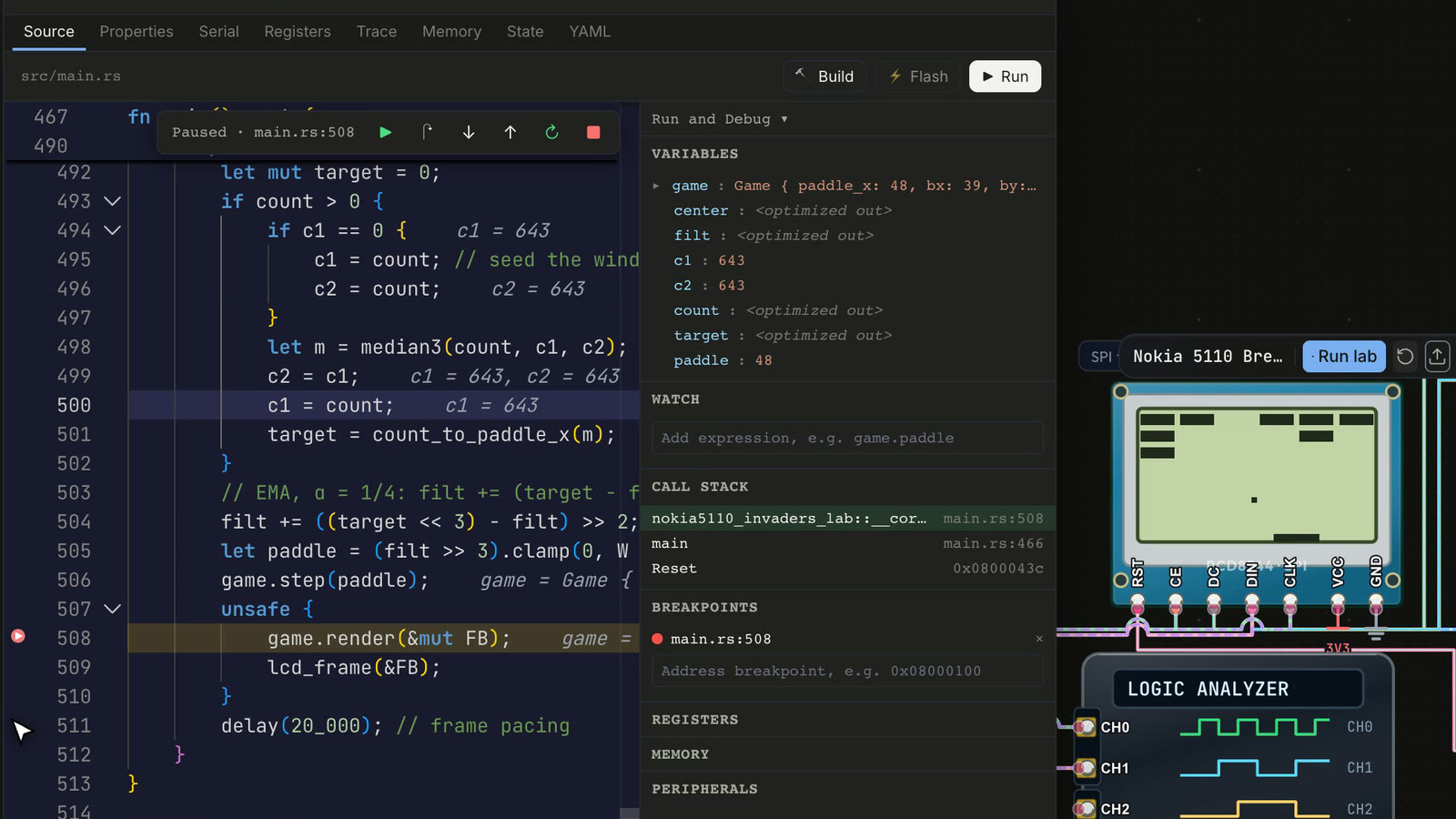Share the lab with the upload icon
The width and height of the screenshot is (1456, 819).
point(1437,357)
